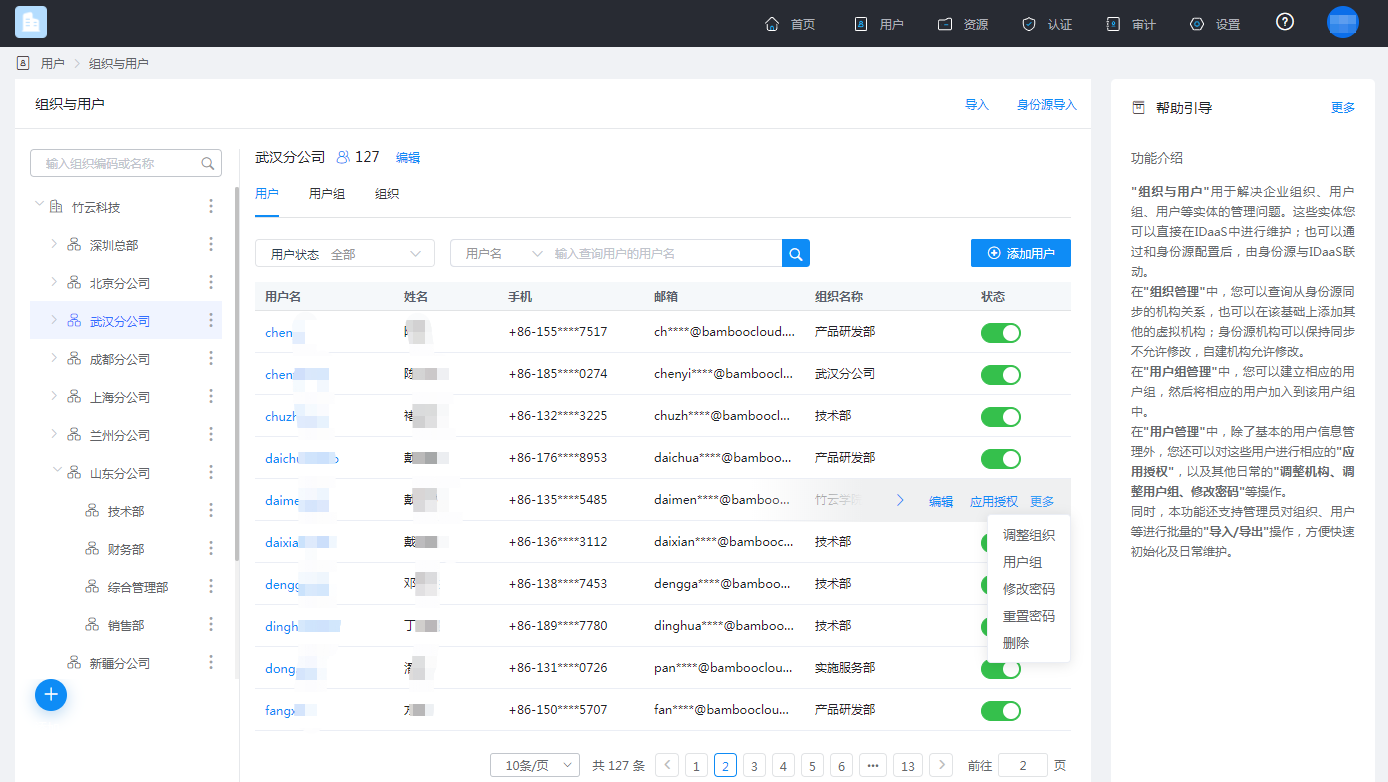The image size is (1388, 782).
Task: Expand the 成都分公司 tree node
Action: tap(53, 359)
